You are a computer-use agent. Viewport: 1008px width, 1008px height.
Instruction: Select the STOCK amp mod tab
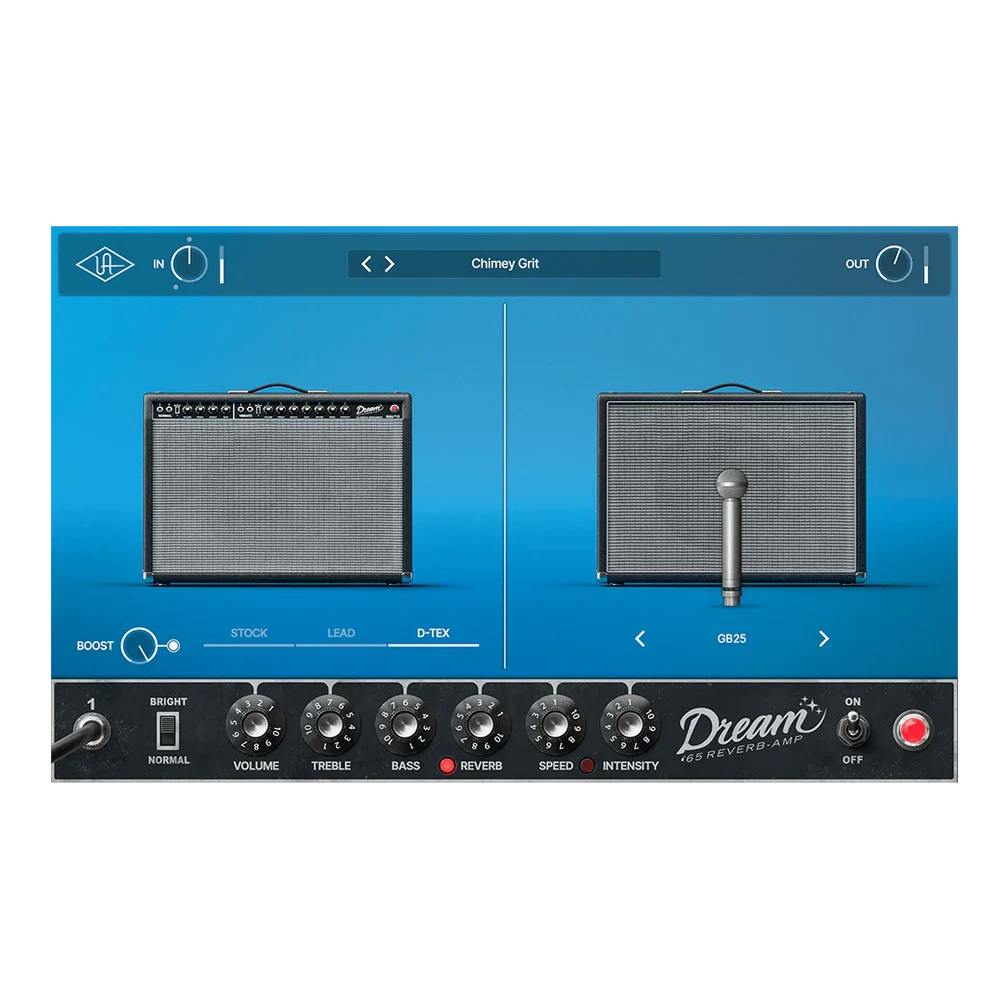[249, 634]
